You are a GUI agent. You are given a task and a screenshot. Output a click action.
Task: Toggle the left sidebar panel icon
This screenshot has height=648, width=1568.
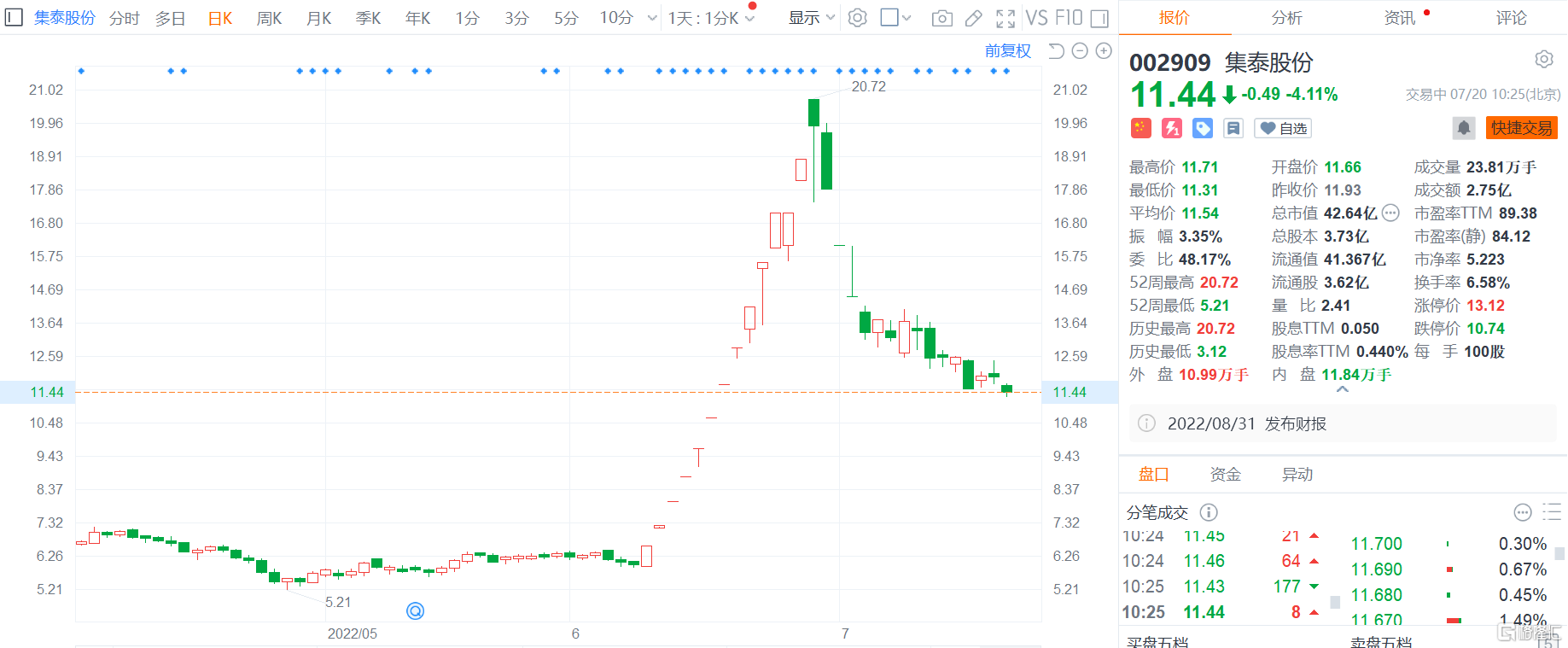[14, 17]
